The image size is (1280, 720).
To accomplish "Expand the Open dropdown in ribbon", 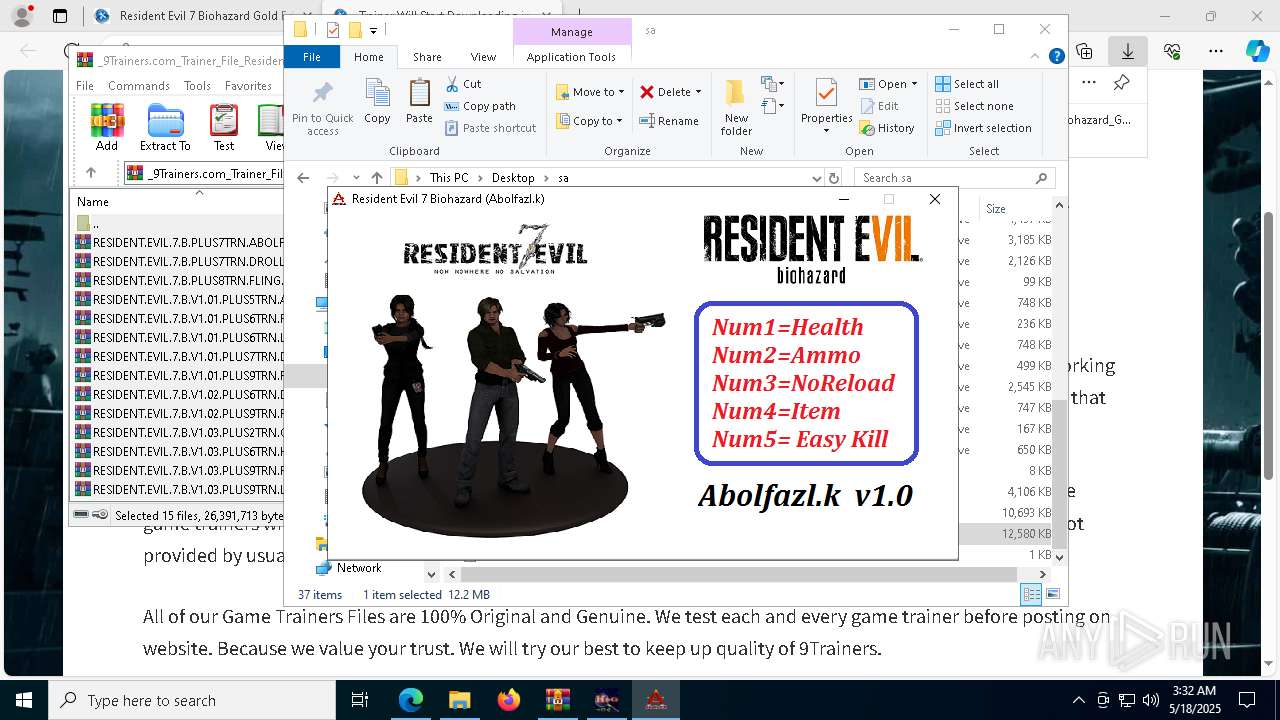I will 913,84.
